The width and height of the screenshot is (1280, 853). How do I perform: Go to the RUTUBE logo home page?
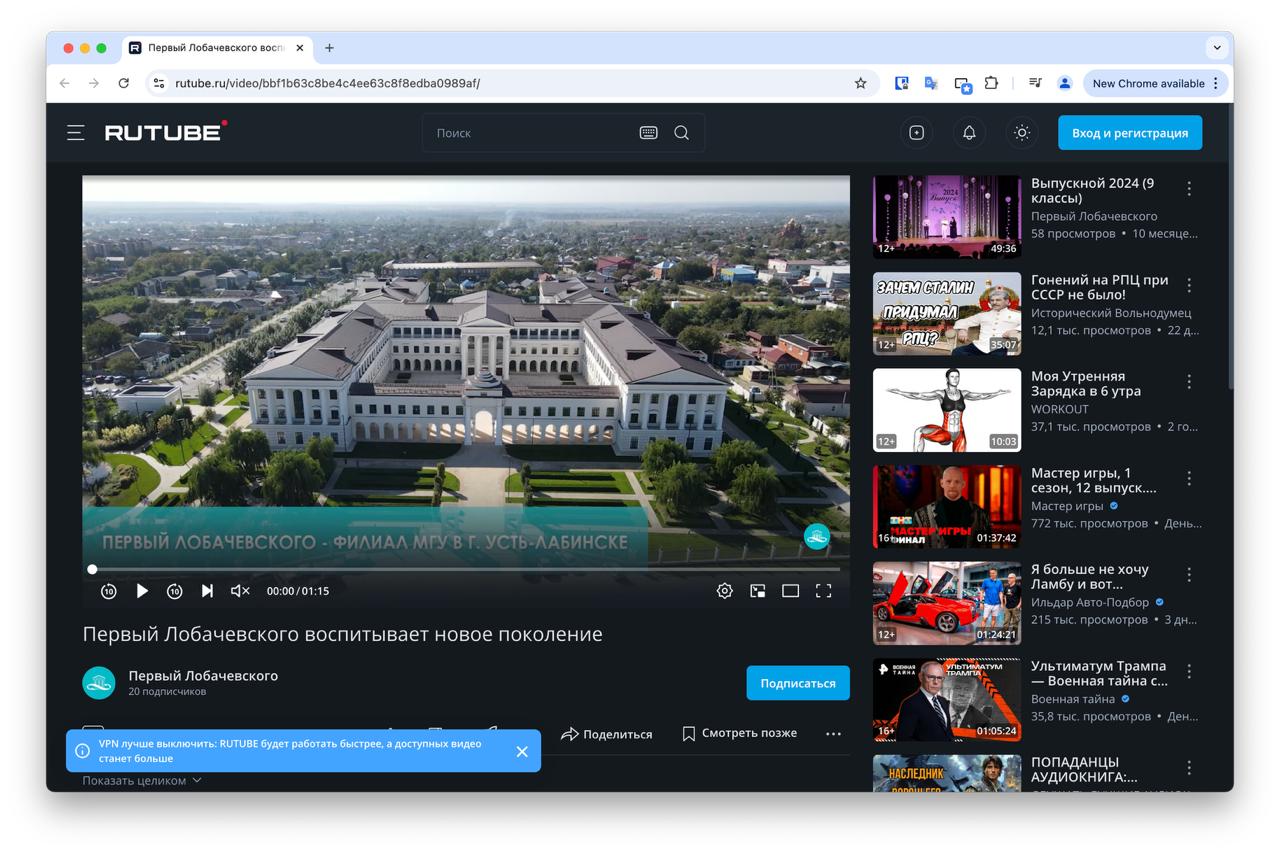pos(166,132)
